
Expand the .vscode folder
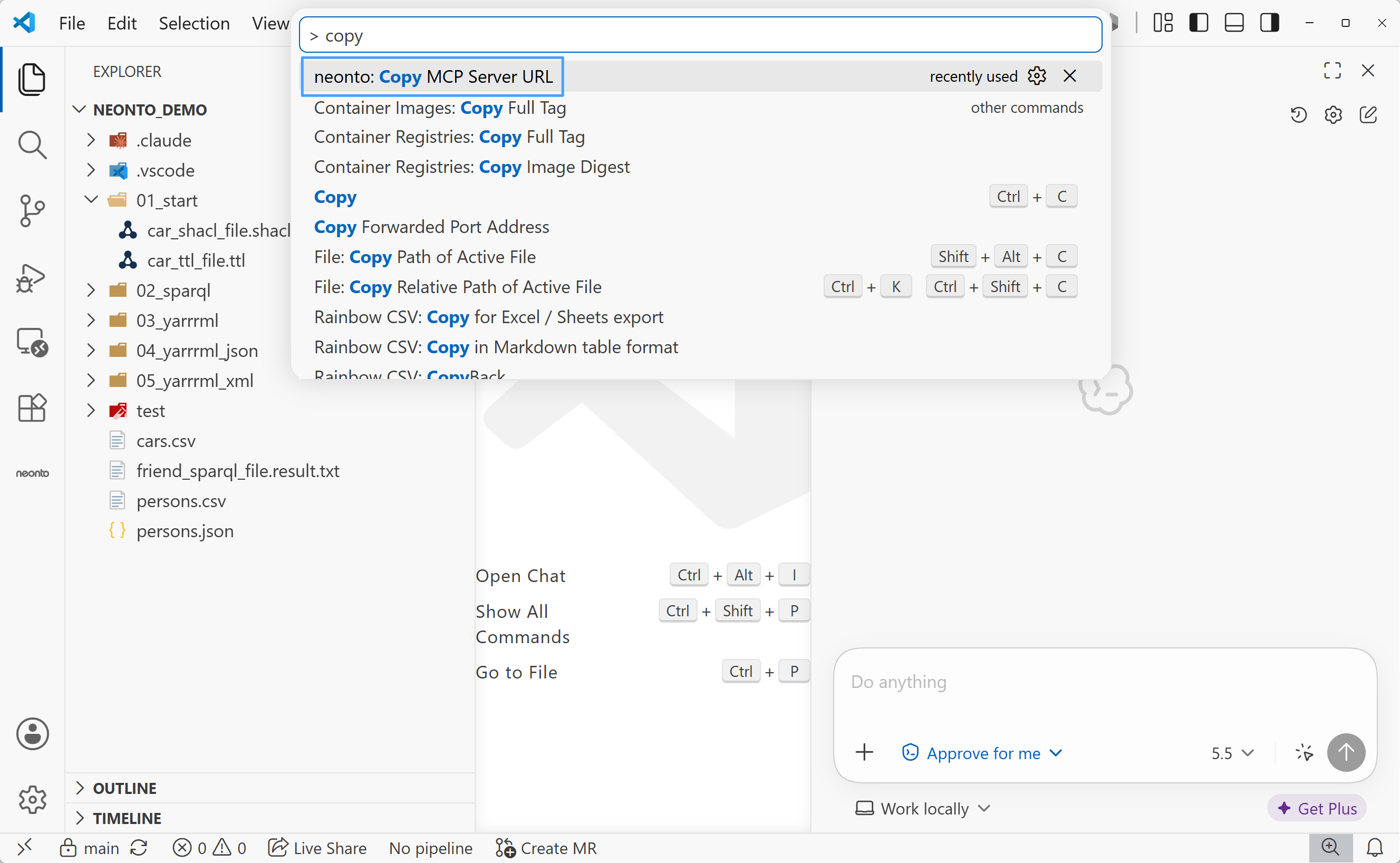[91, 170]
